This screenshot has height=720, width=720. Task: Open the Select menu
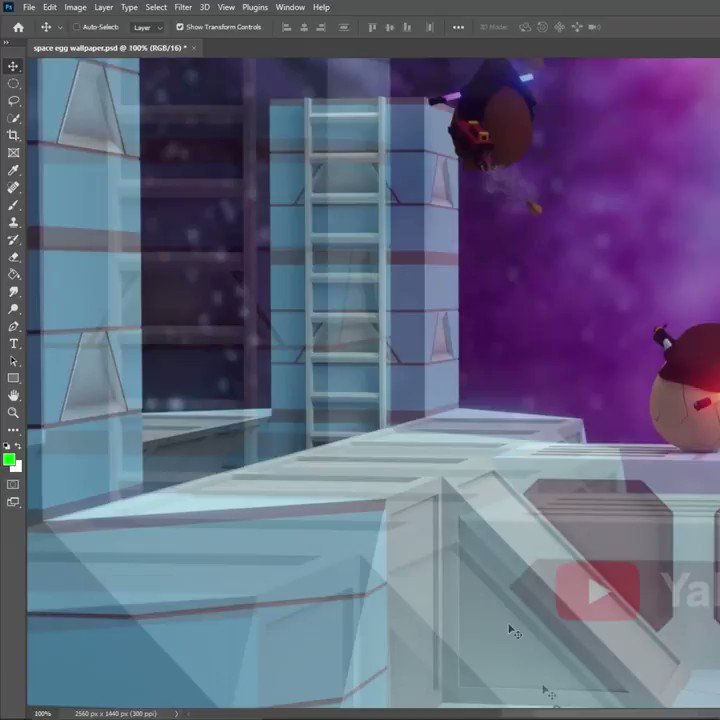[156, 7]
